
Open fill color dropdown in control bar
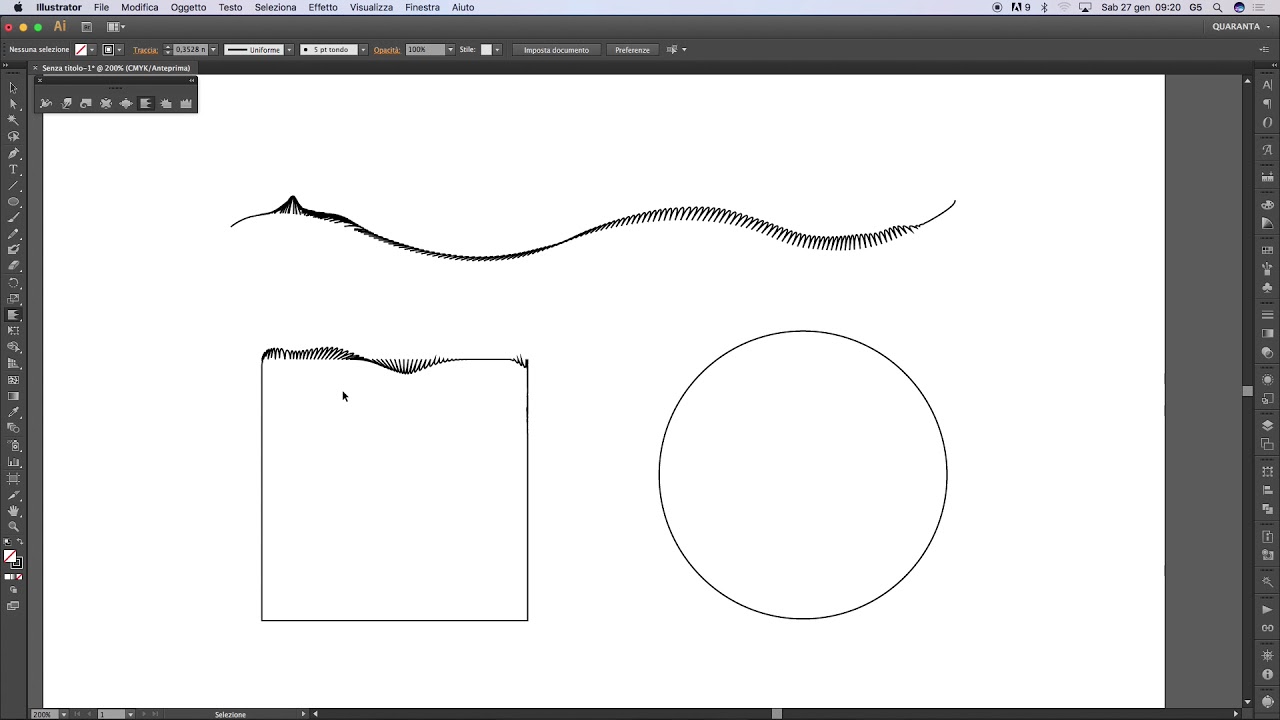[x=92, y=49]
